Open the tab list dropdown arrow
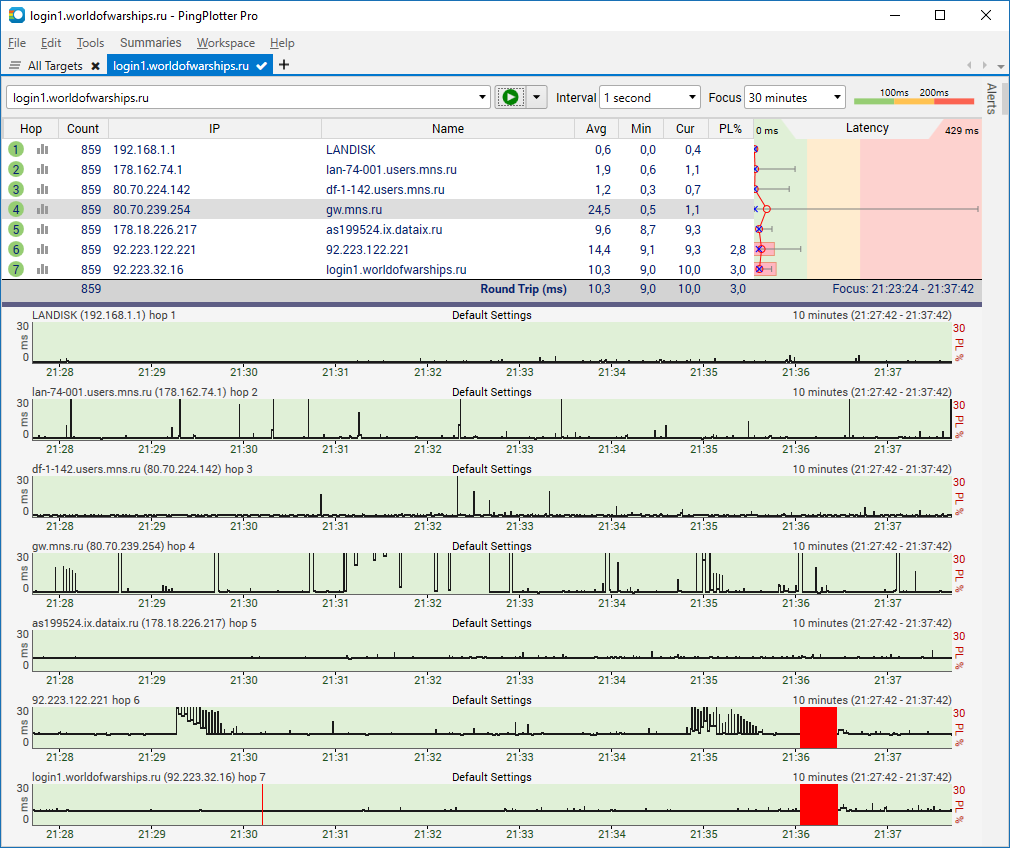This screenshot has height=848, width=1010. (x=1000, y=66)
